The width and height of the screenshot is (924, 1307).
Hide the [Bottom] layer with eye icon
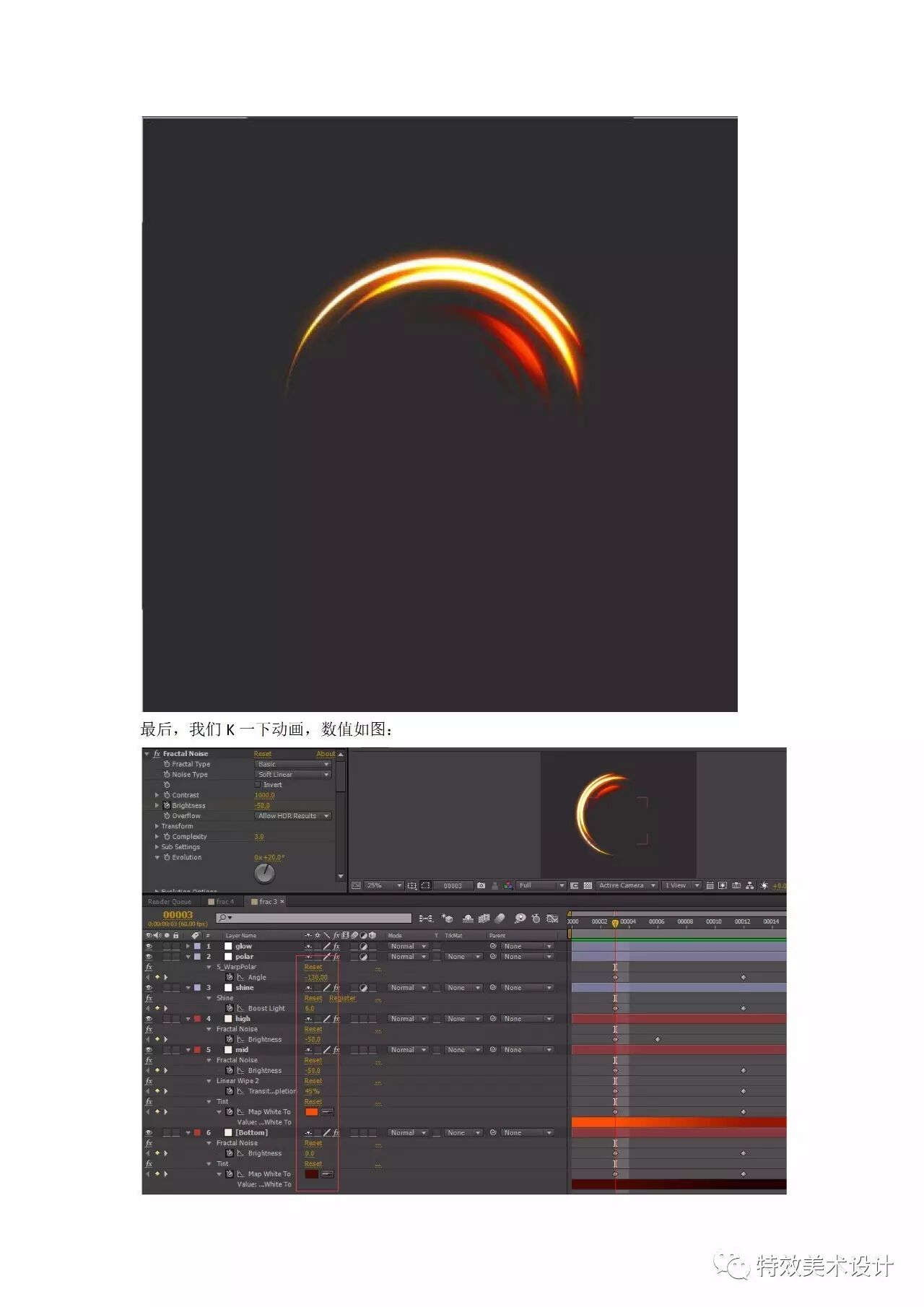tap(149, 1132)
